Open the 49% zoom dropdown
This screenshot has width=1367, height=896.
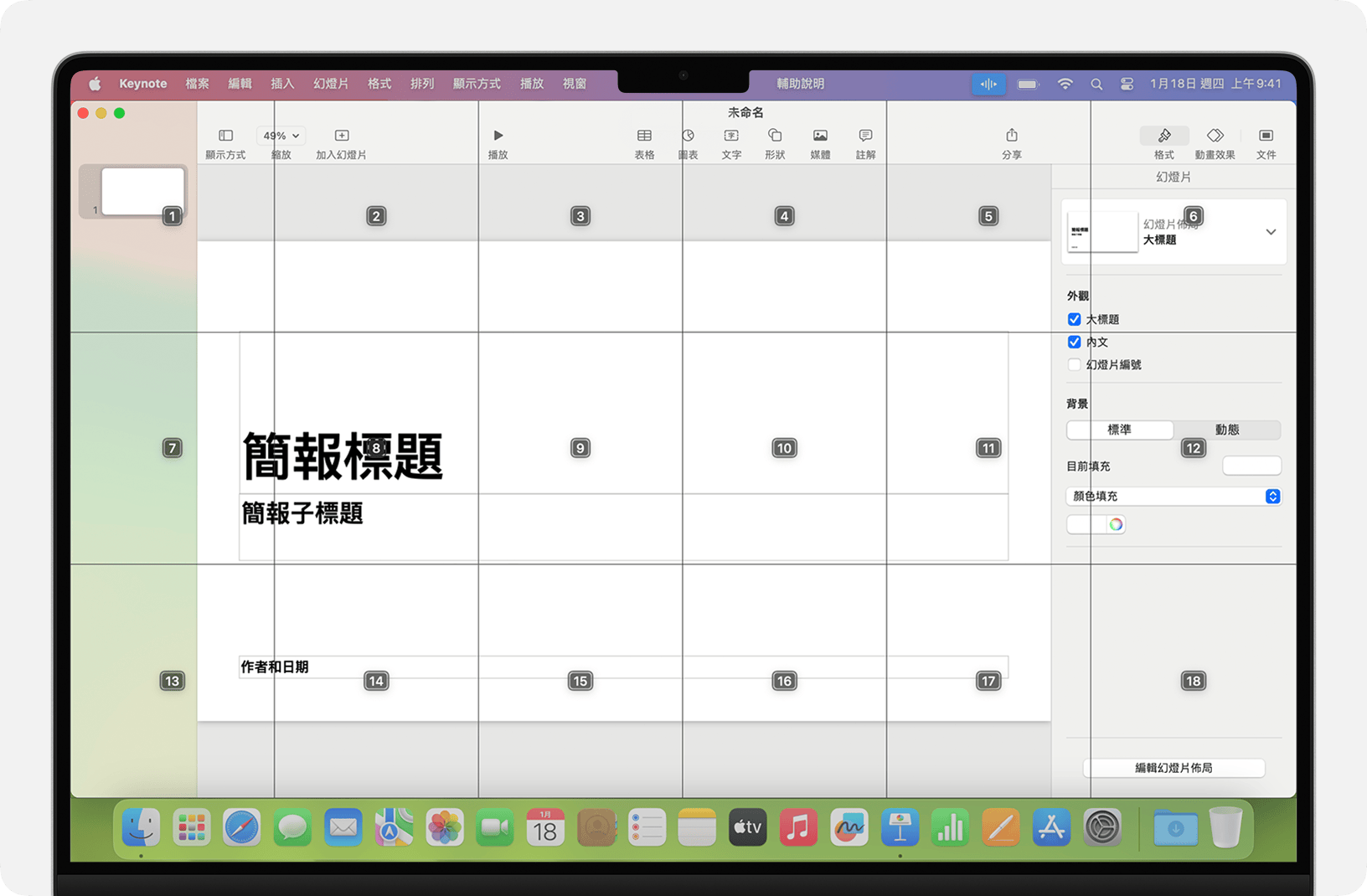click(x=281, y=136)
